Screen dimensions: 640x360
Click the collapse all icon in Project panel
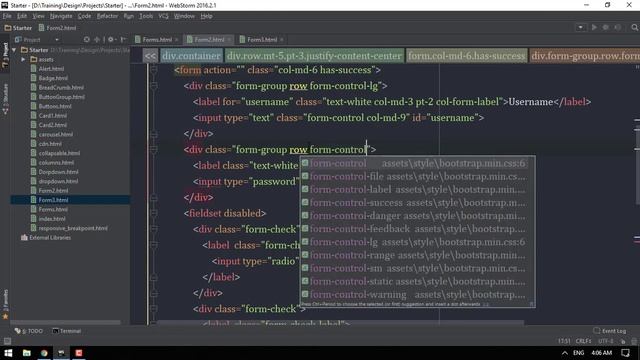(x=97, y=40)
